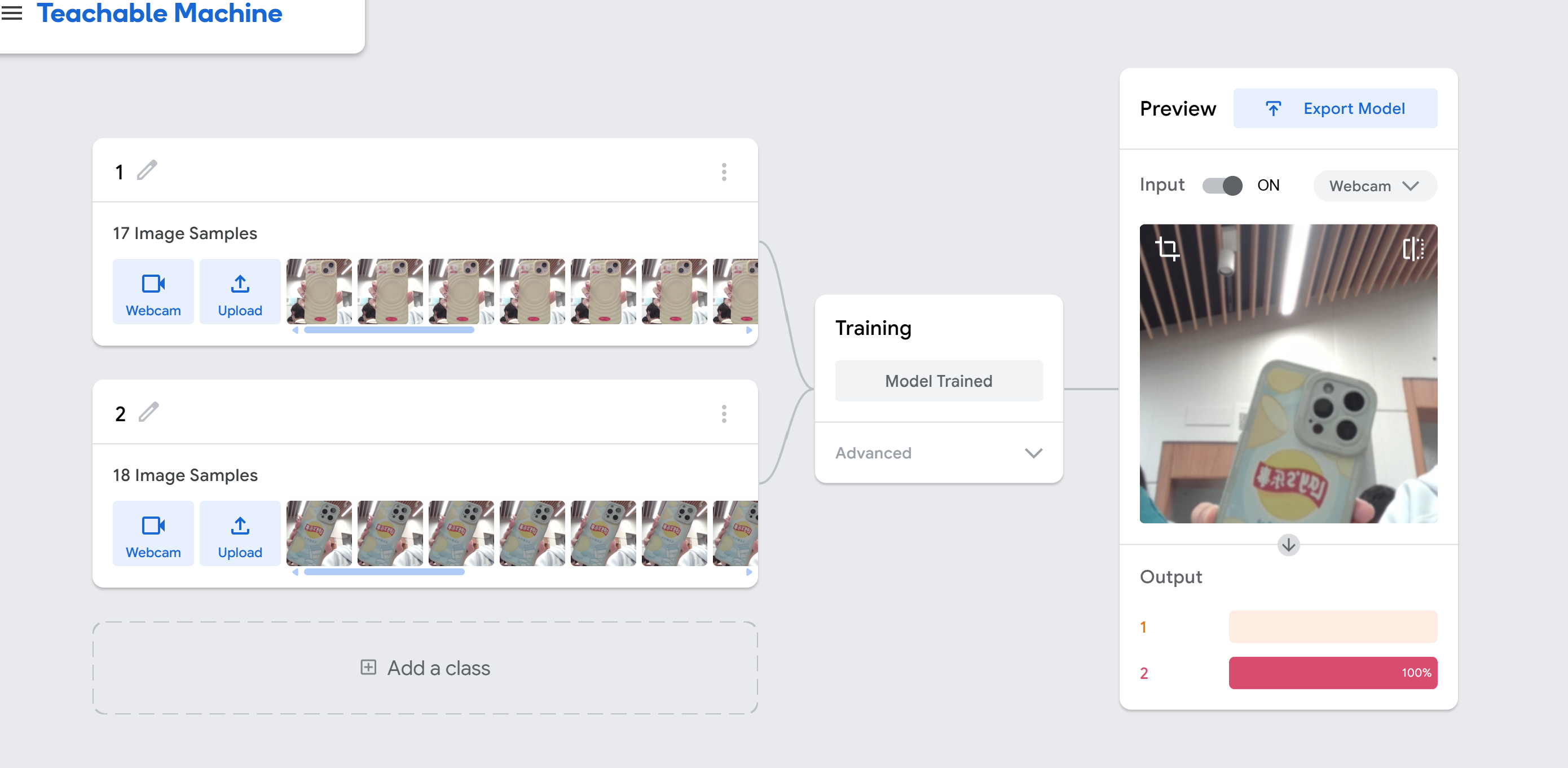The image size is (1568, 768).
Task: Click class 1 samples horizontal scrollbar
Action: click(389, 330)
